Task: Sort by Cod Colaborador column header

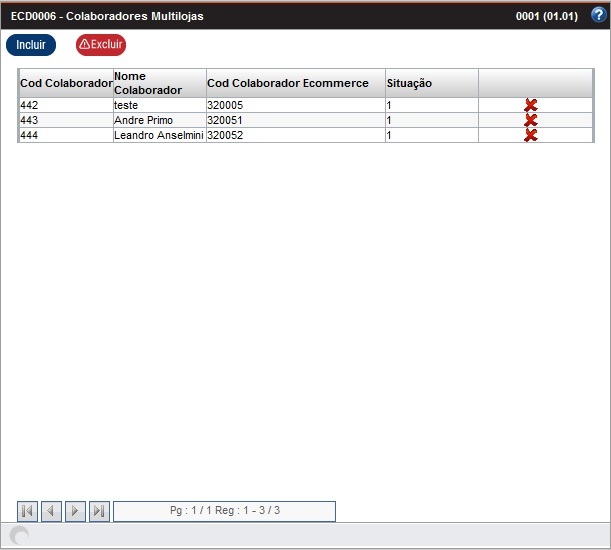Action: coord(66,83)
